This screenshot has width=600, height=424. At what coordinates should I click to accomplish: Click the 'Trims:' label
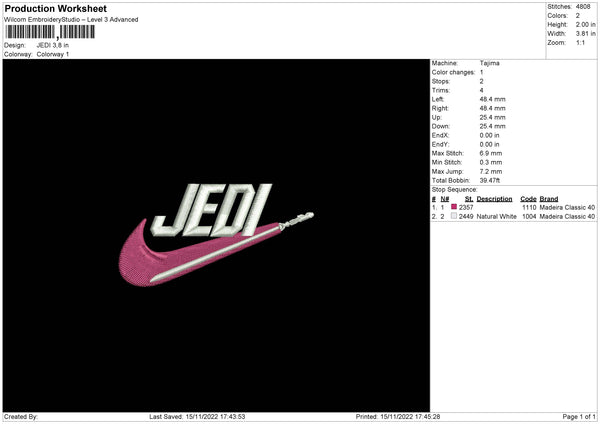click(x=440, y=90)
